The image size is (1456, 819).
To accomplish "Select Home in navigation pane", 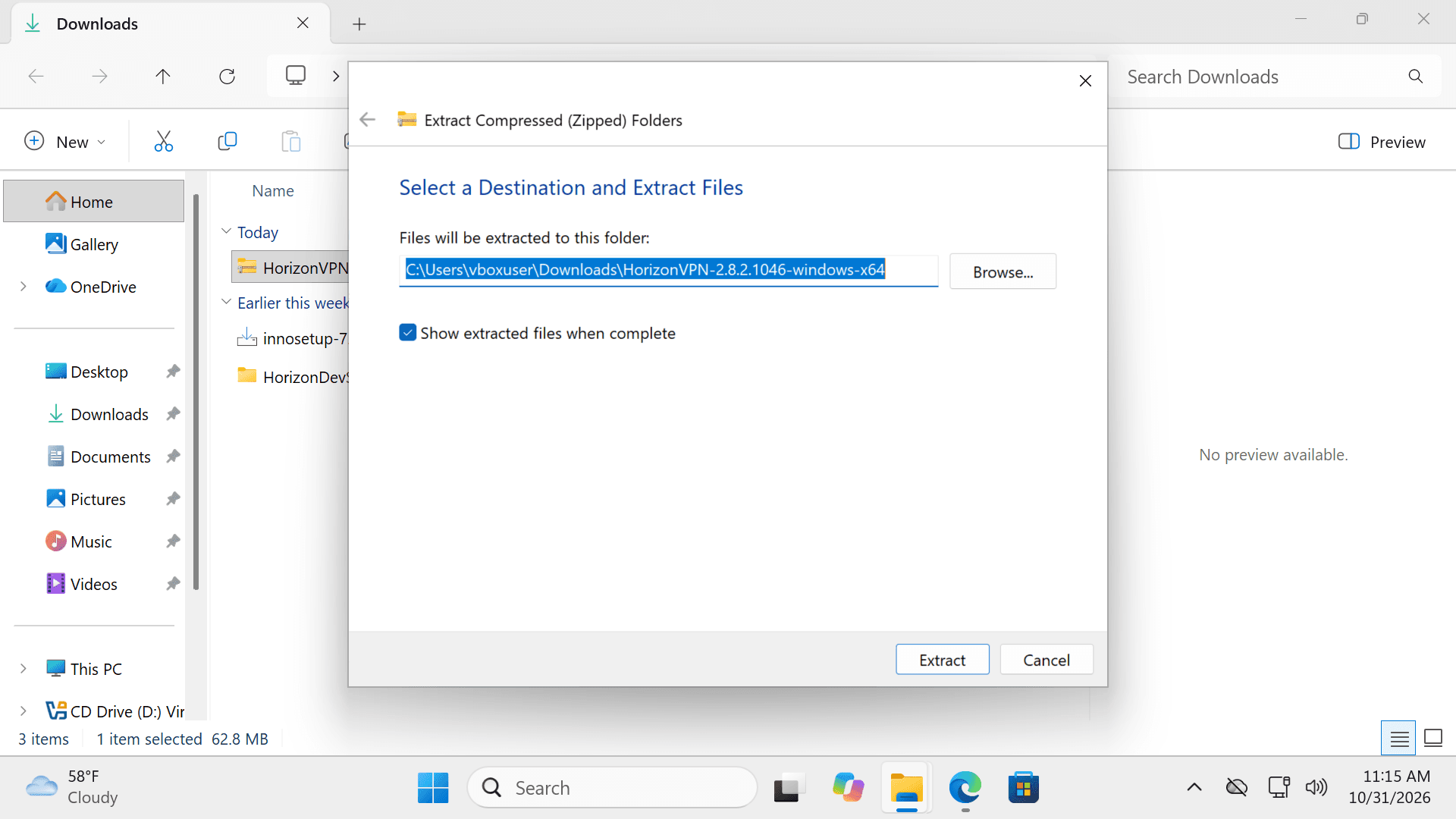I will (x=94, y=202).
